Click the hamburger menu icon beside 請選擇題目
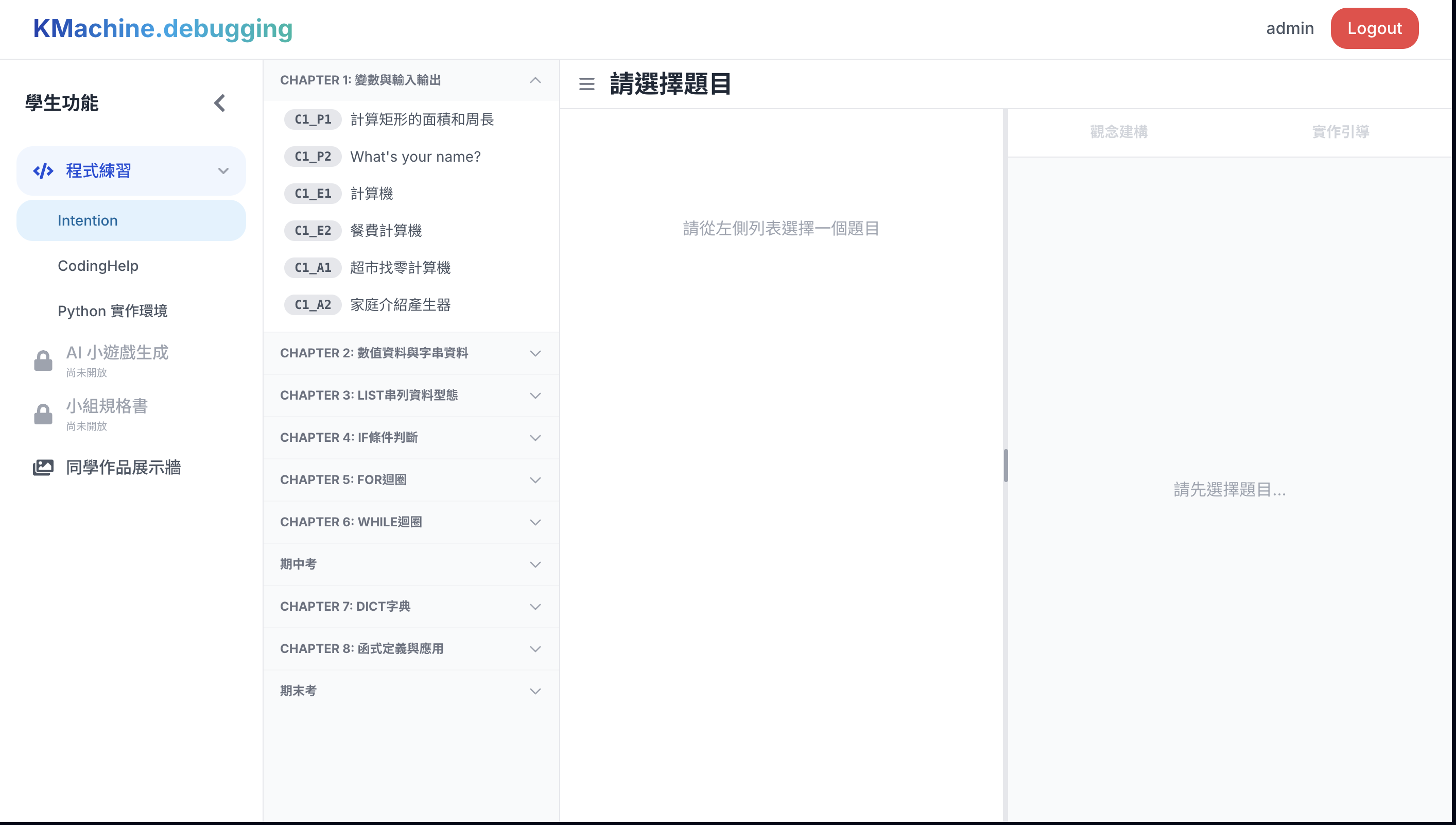 (x=587, y=84)
